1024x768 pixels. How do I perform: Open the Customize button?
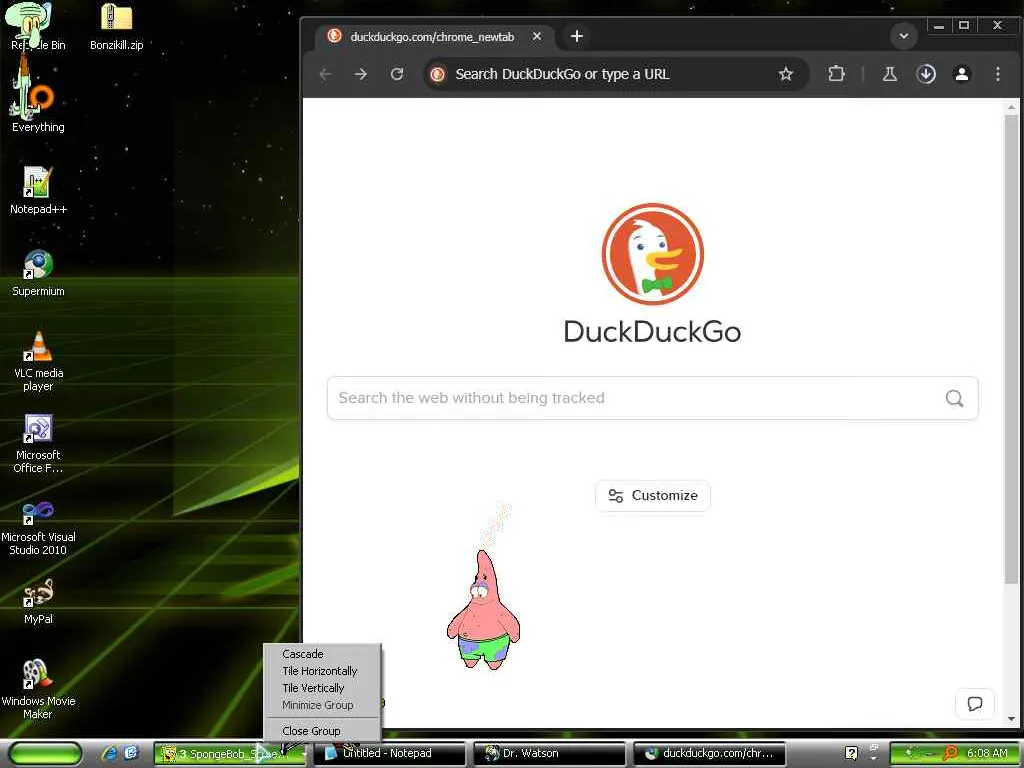point(652,496)
